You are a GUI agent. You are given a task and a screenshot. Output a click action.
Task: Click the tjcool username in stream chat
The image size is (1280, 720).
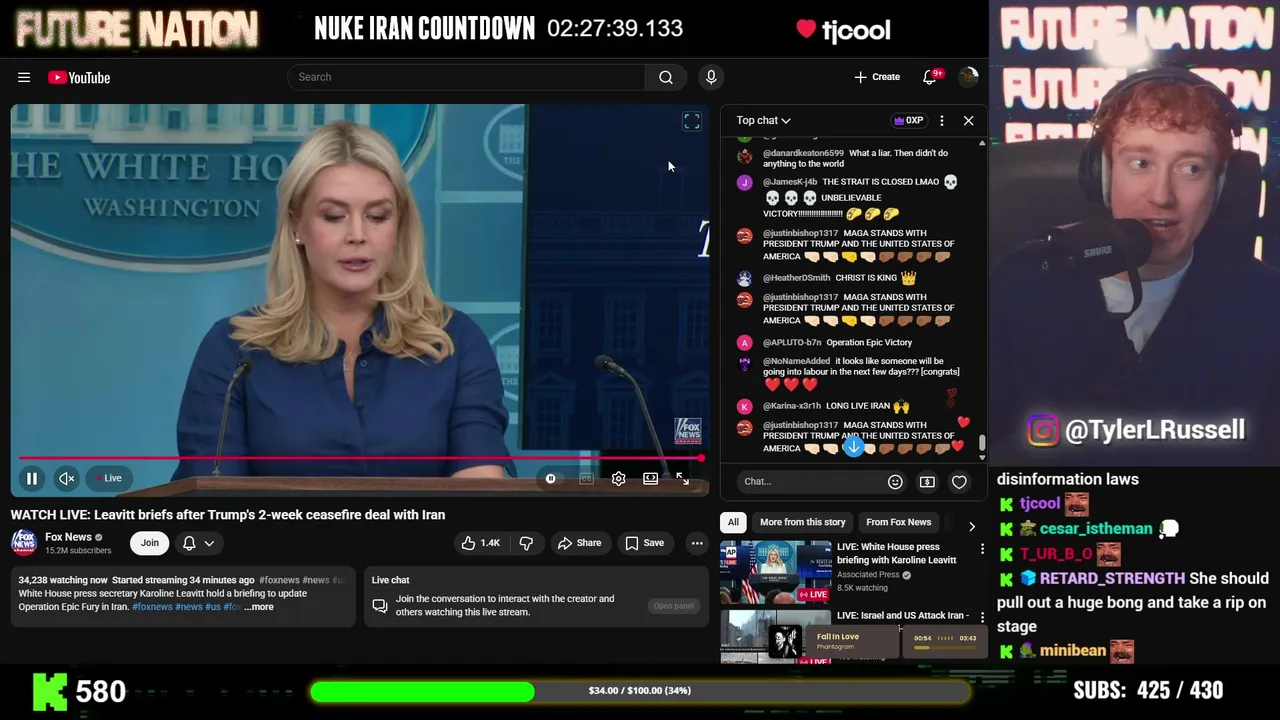pos(1040,504)
